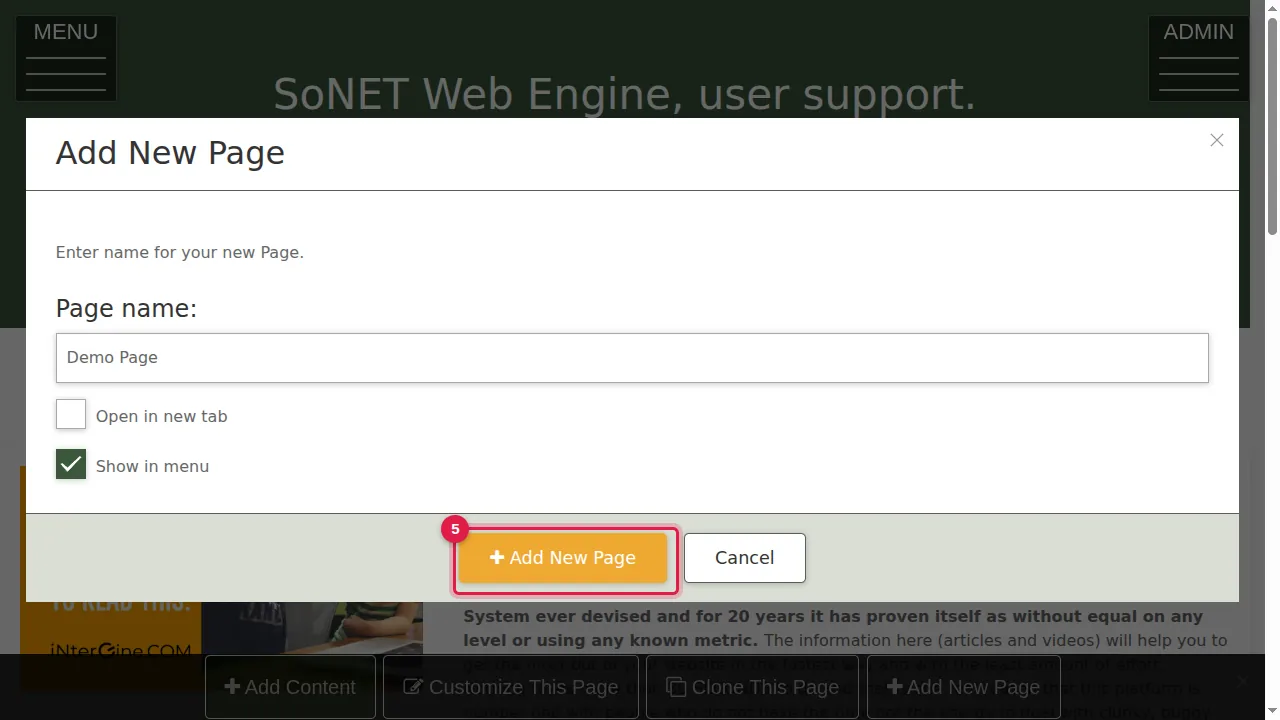
Task: Click Add New Page in the bottom toolbar
Action: (x=963, y=687)
